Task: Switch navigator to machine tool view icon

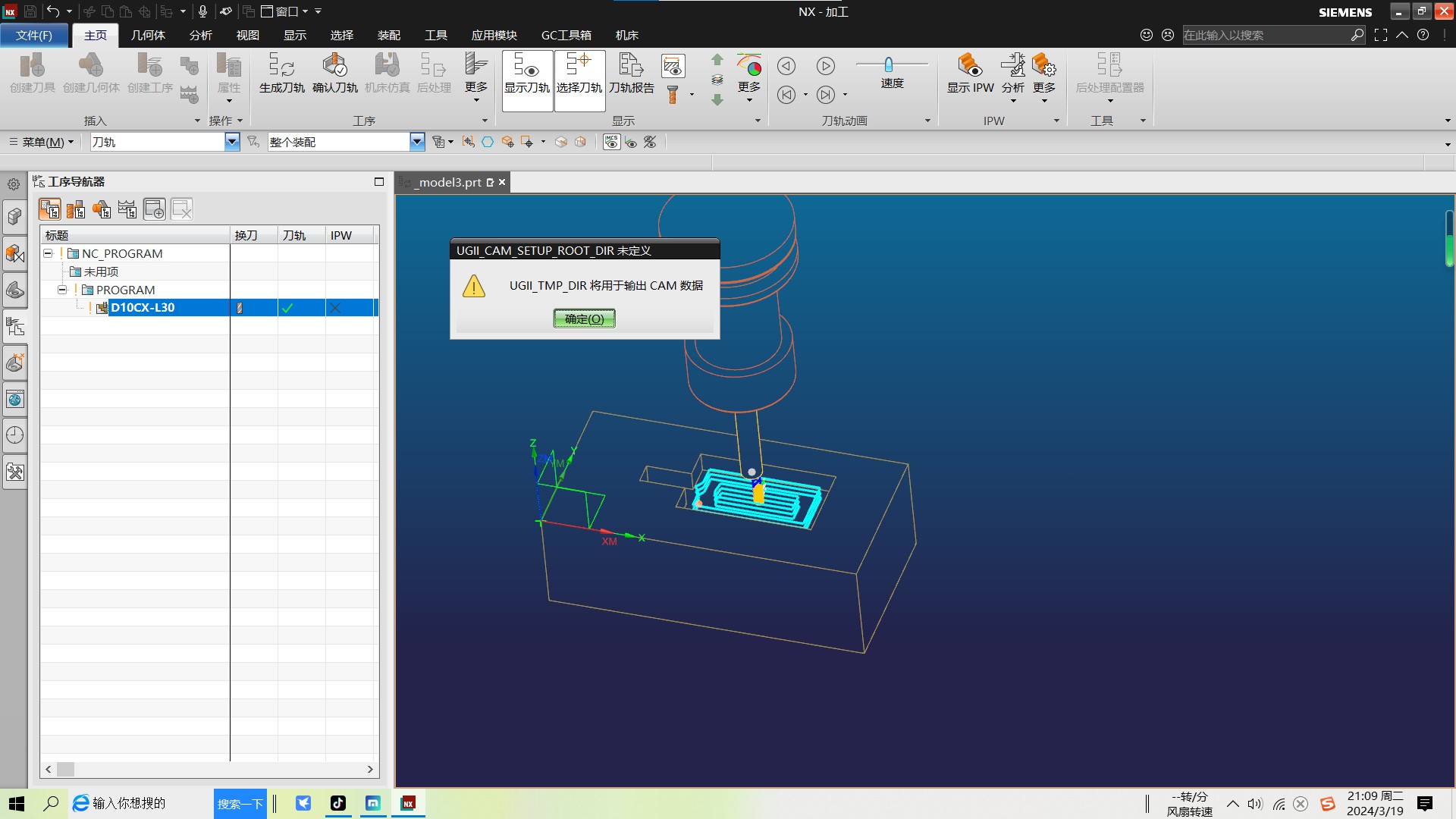Action: (x=76, y=209)
